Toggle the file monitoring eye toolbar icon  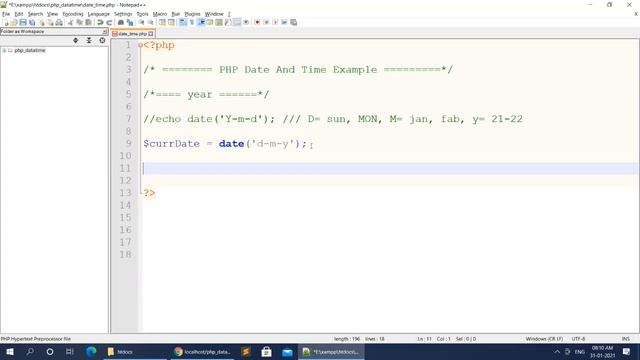pyautogui.click(x=246, y=22)
